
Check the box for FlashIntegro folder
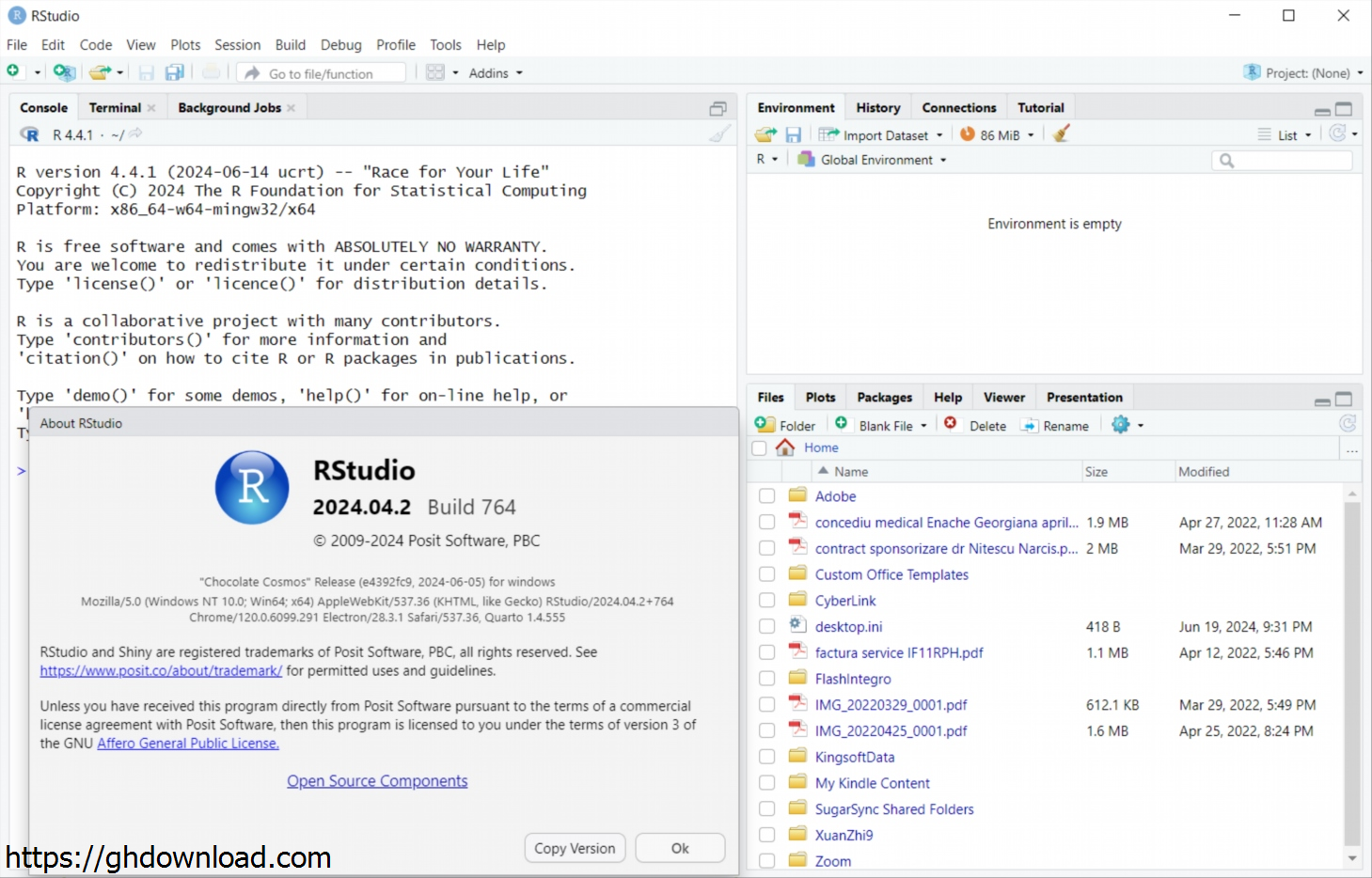point(766,678)
